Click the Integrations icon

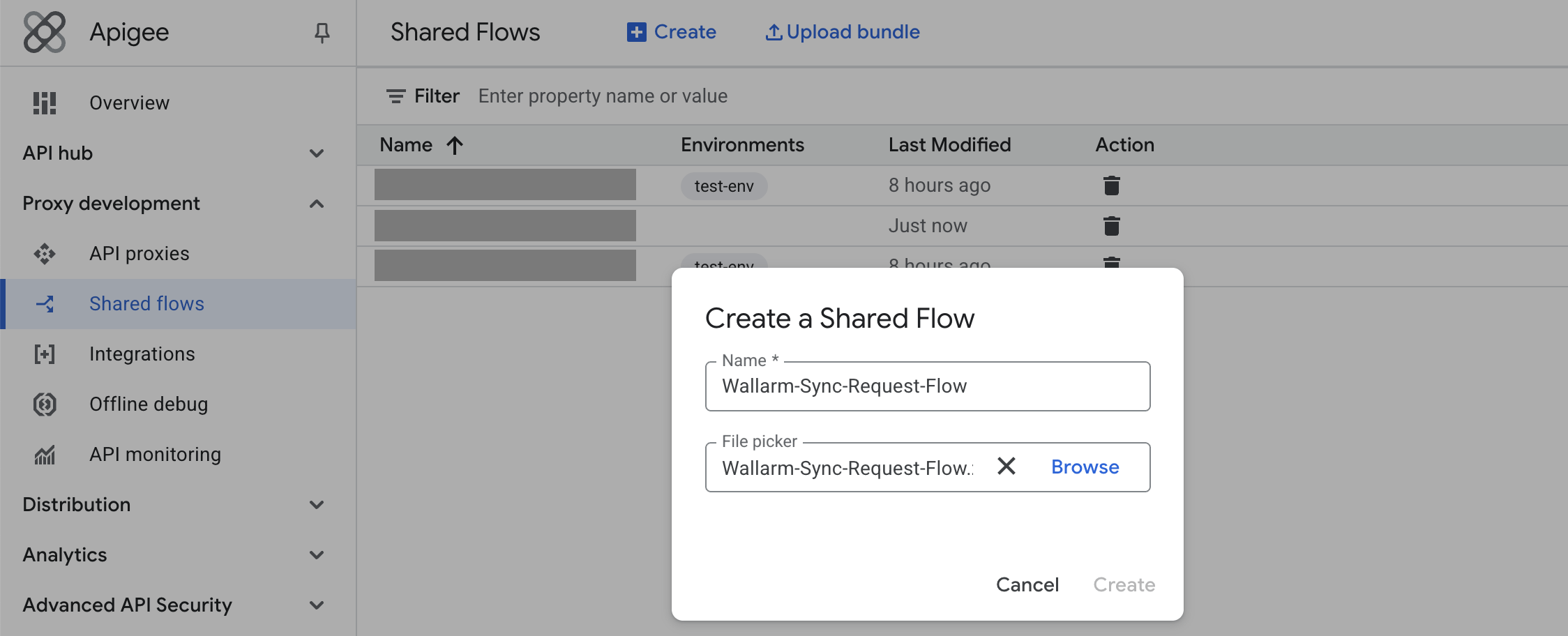pyautogui.click(x=45, y=354)
